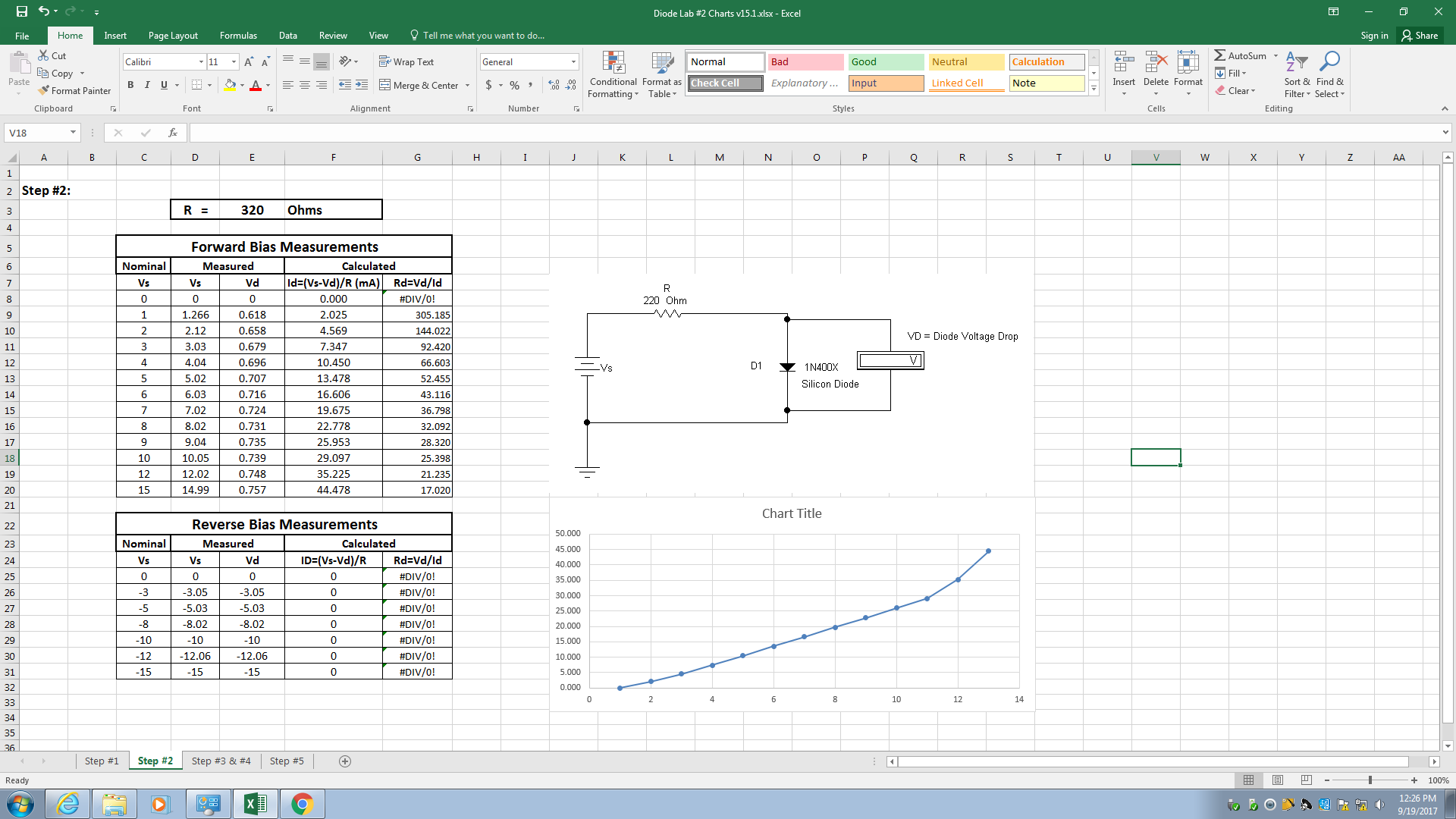Click Sign in link
The height and width of the screenshot is (819, 1456).
click(1374, 36)
